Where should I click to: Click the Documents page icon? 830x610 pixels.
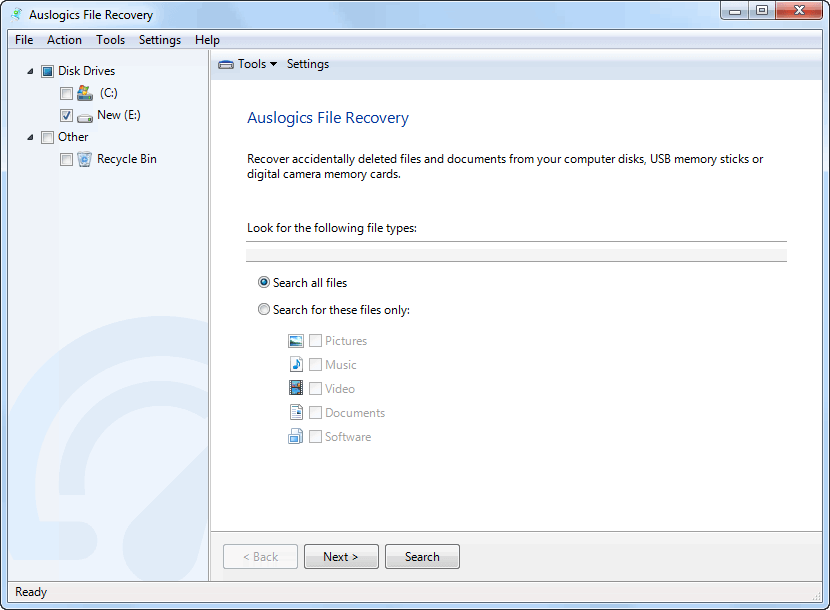click(x=296, y=412)
